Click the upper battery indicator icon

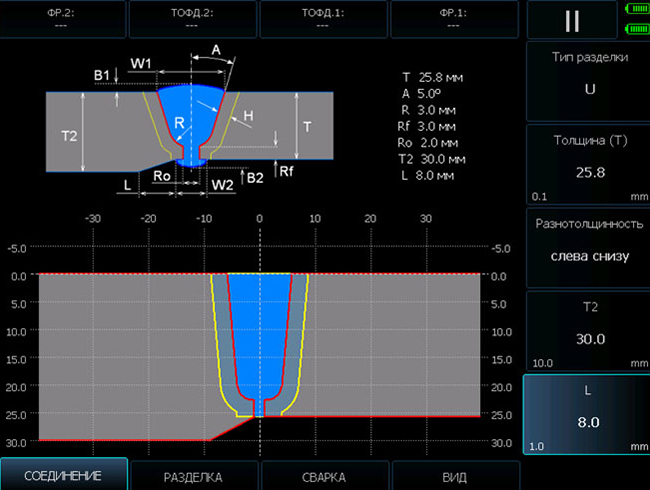(x=636, y=12)
